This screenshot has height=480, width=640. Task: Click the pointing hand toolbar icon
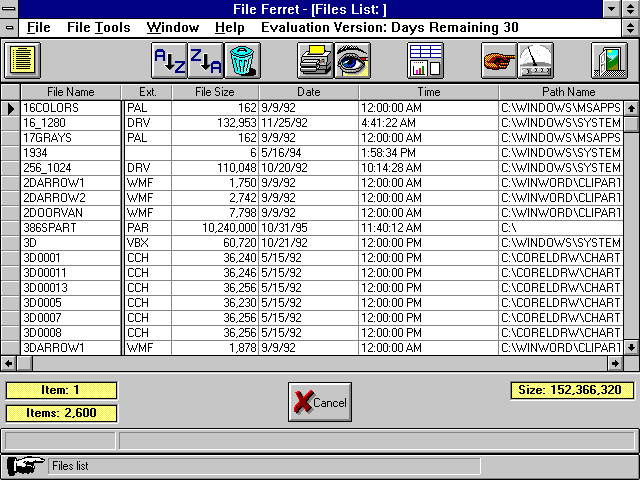pos(498,61)
